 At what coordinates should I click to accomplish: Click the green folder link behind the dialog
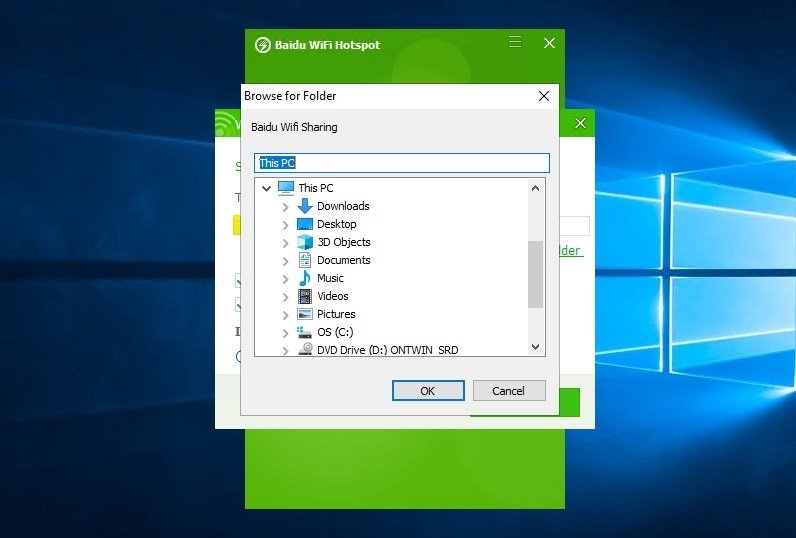(571, 250)
